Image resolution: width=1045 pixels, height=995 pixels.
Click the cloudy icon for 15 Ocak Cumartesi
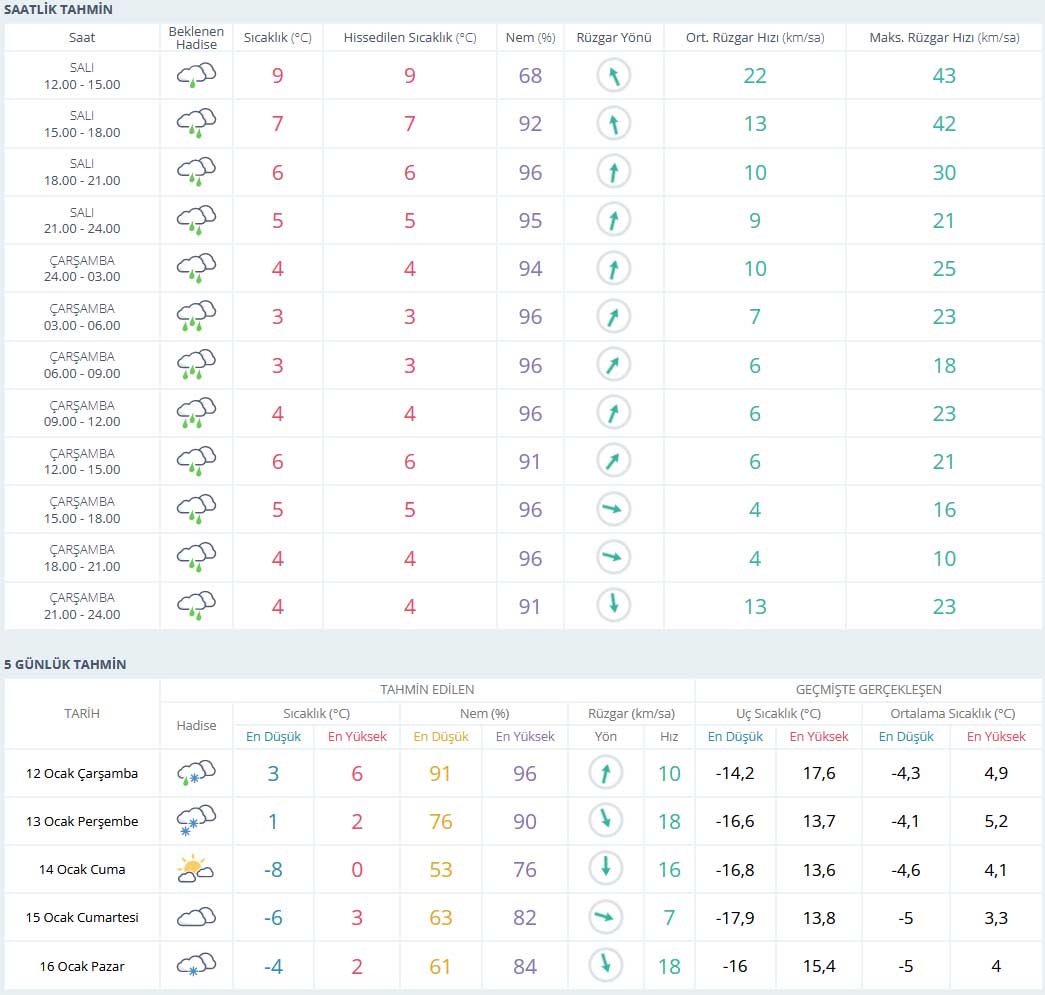(196, 918)
